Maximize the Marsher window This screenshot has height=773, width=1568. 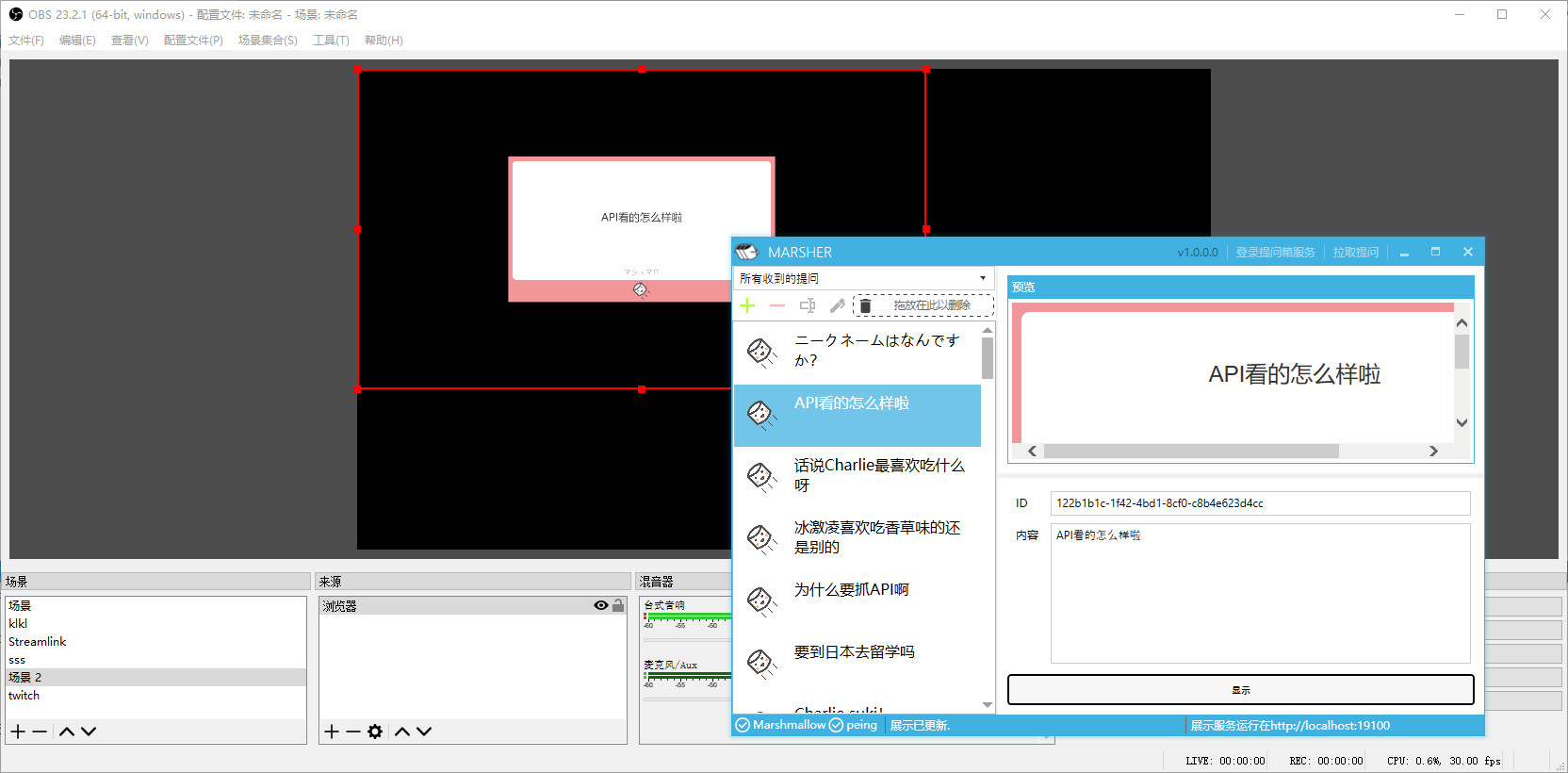(x=1435, y=252)
